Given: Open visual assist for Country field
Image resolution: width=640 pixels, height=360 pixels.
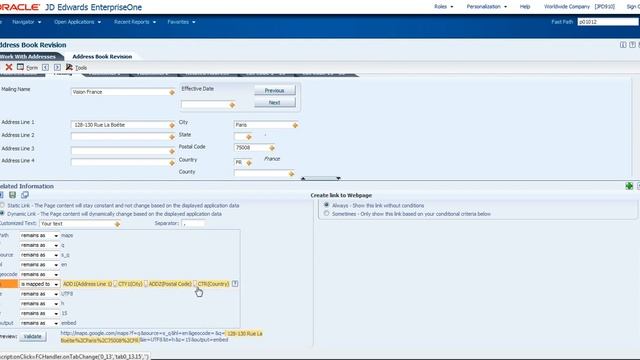Looking at the screenshot, I should click(x=249, y=163).
